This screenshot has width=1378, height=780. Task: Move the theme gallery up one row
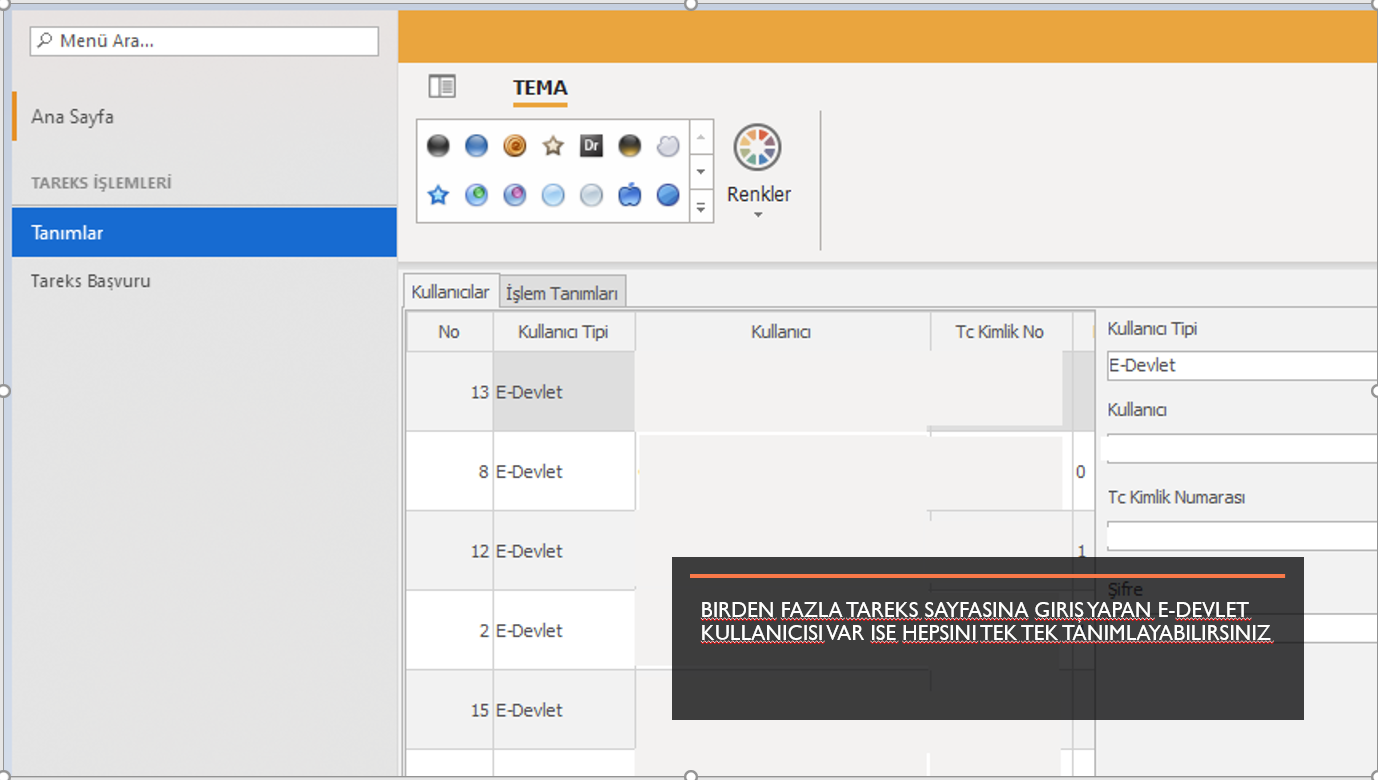pos(701,138)
